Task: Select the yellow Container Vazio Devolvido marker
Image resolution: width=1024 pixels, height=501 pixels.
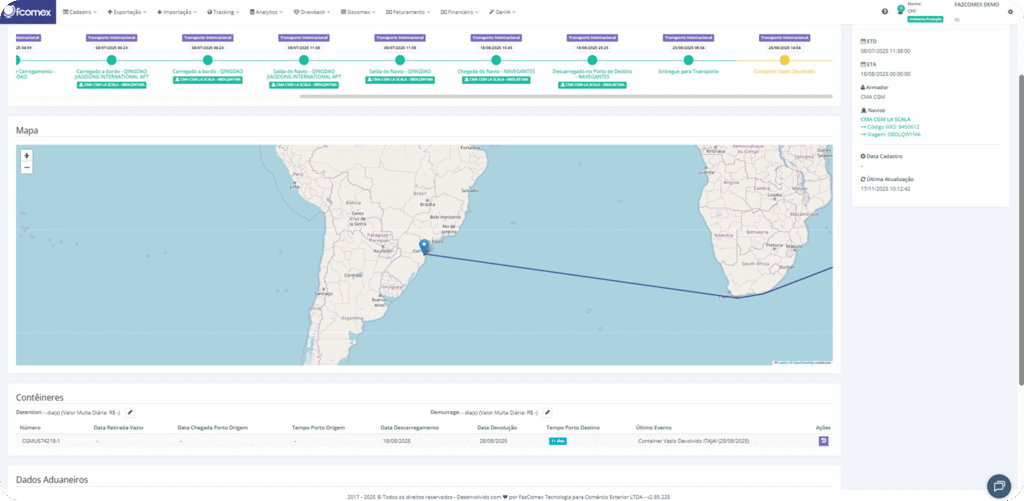Action: coord(784,60)
